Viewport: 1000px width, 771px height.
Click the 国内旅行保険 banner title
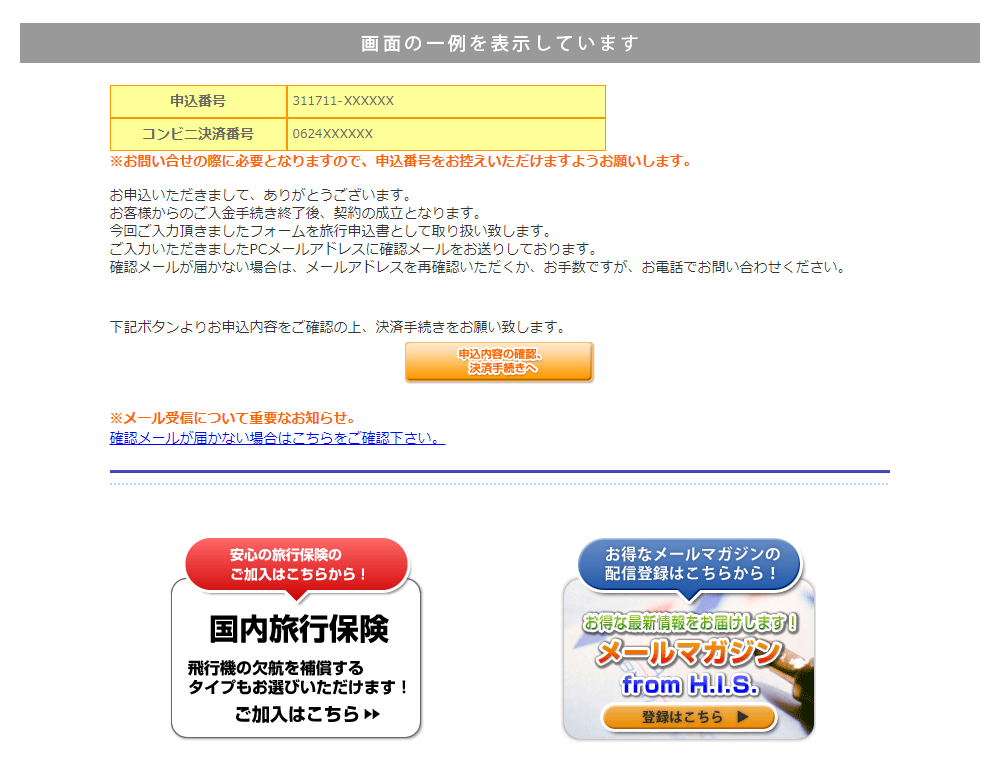(x=298, y=629)
